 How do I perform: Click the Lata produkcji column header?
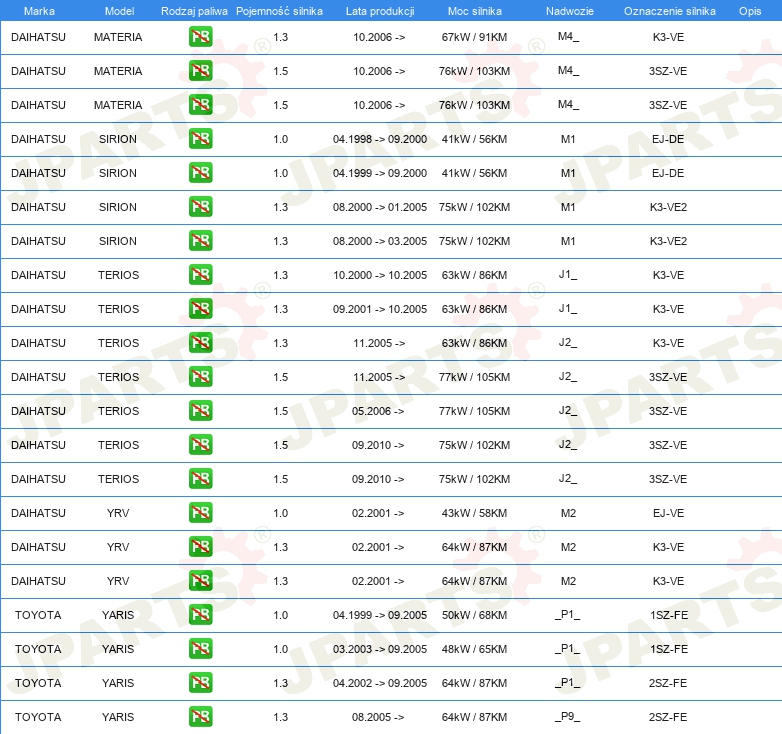click(x=379, y=11)
